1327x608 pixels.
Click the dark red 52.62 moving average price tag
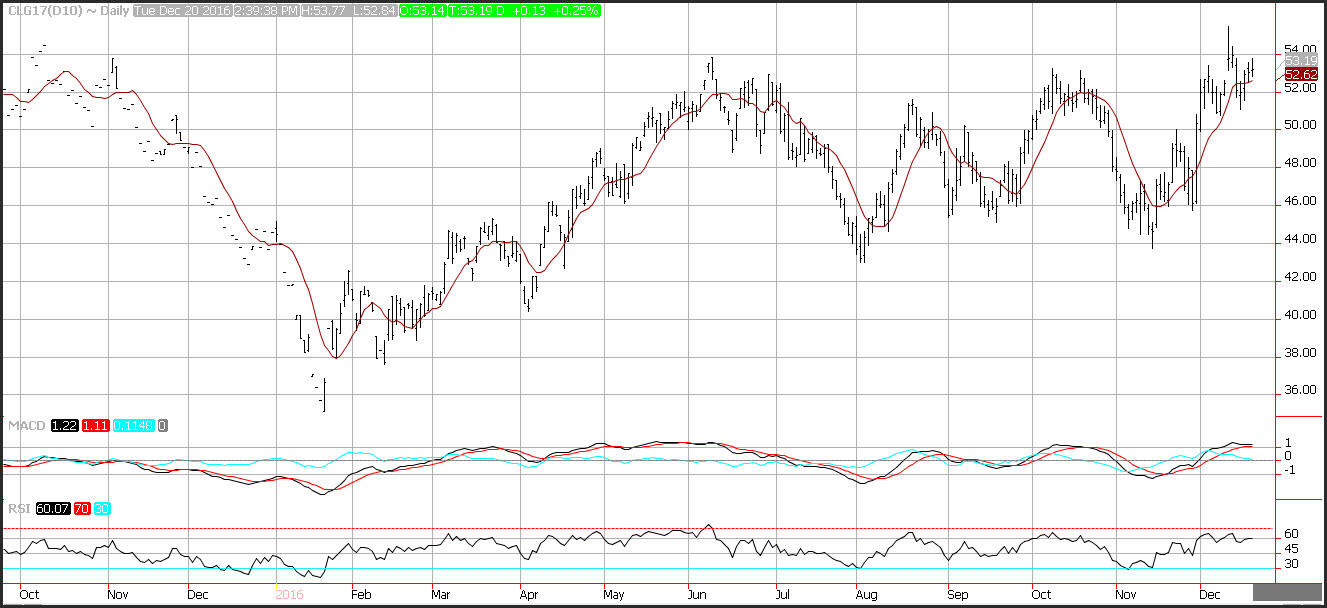1299,74
